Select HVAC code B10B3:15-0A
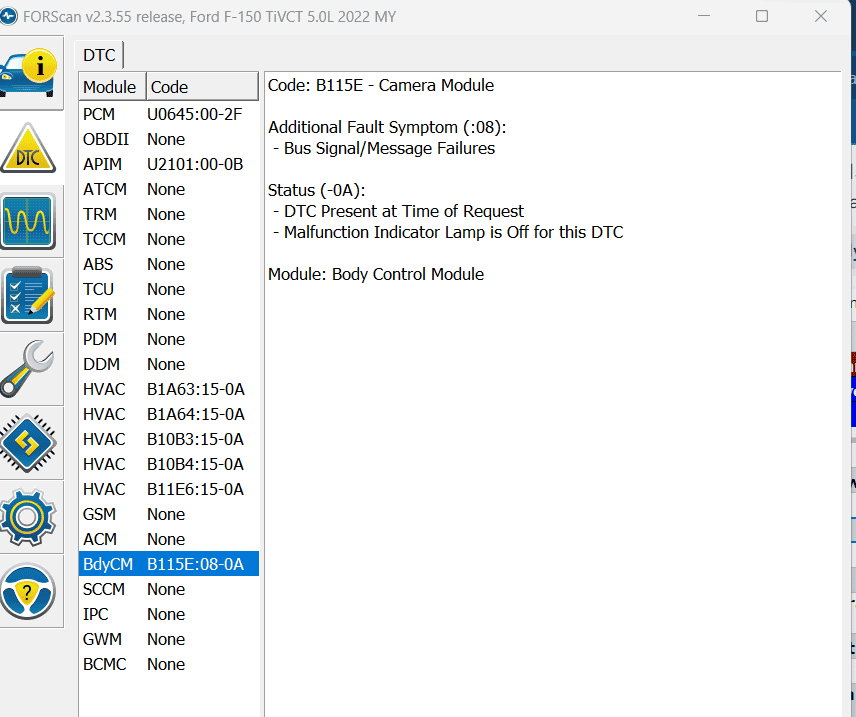856x717 pixels. (169, 440)
